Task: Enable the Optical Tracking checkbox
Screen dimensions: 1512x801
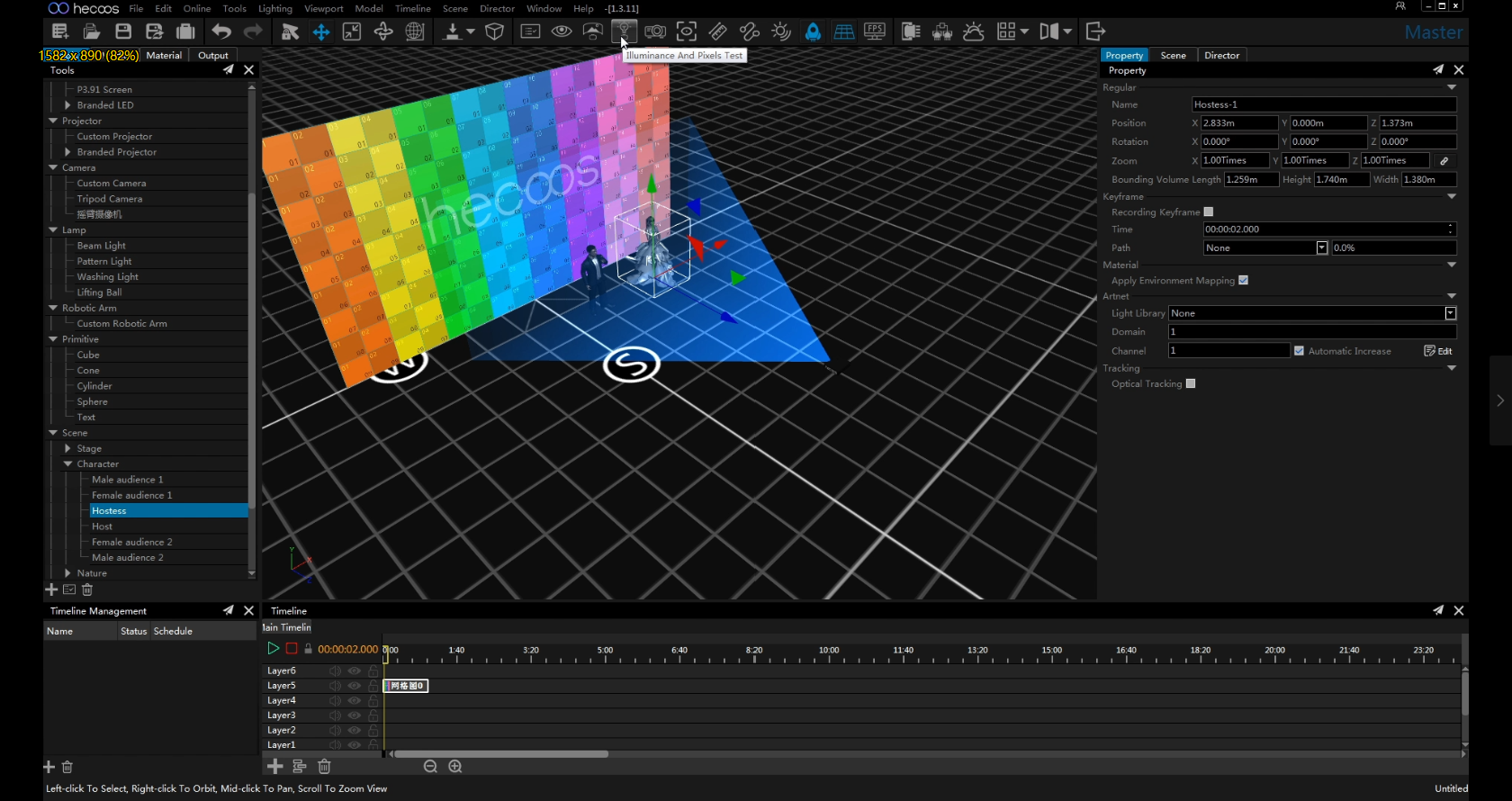Action: 1191,383
